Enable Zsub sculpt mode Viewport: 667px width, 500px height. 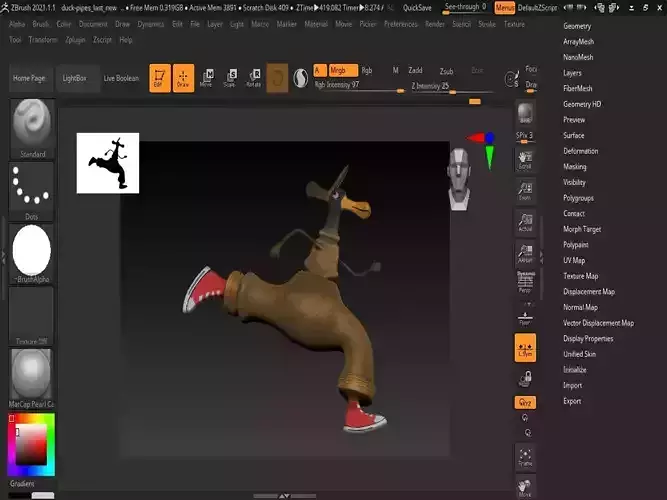446,71
